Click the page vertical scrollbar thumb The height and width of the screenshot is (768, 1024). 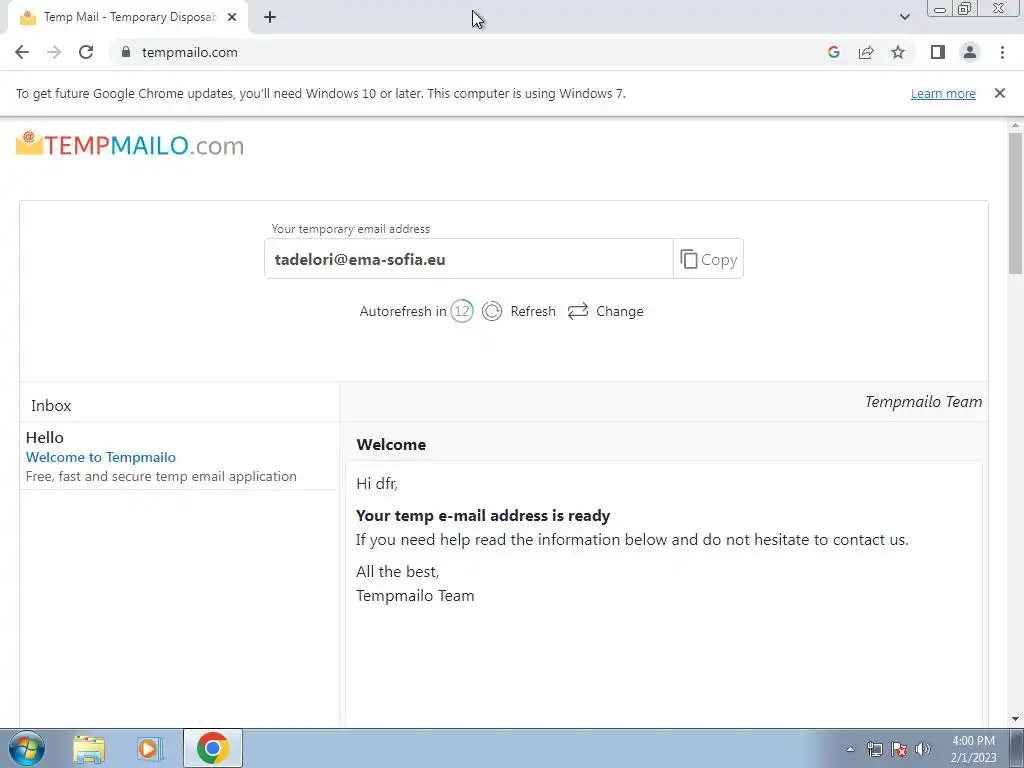[1015, 203]
